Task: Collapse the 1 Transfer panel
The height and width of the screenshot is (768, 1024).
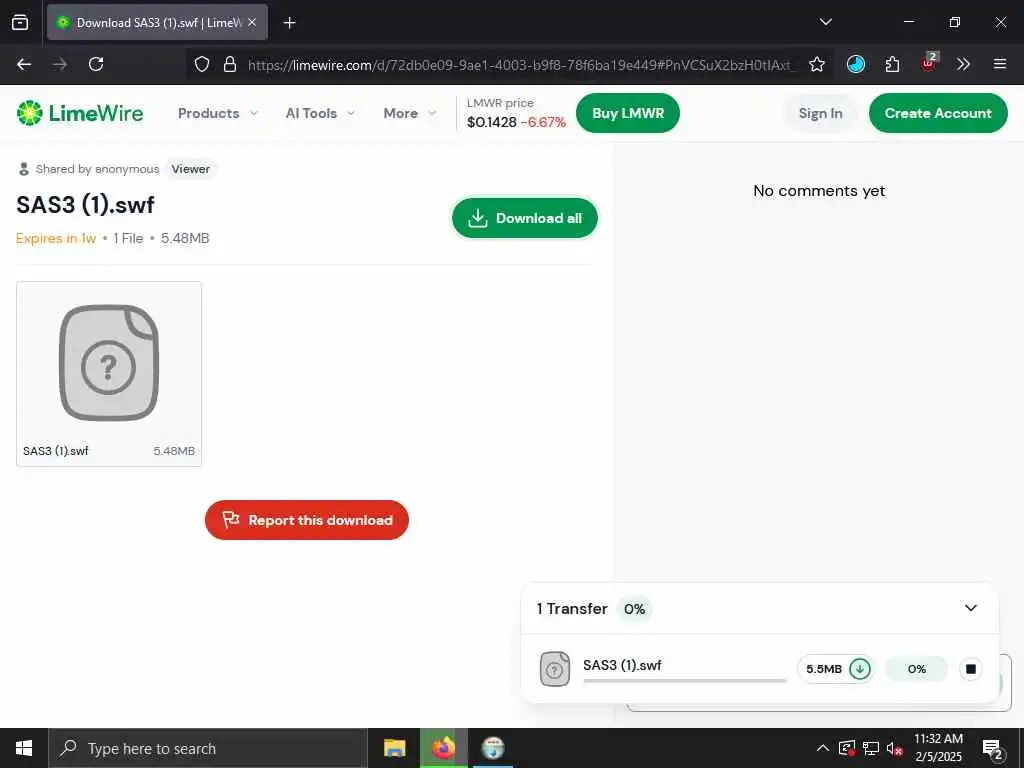Action: [x=970, y=608]
